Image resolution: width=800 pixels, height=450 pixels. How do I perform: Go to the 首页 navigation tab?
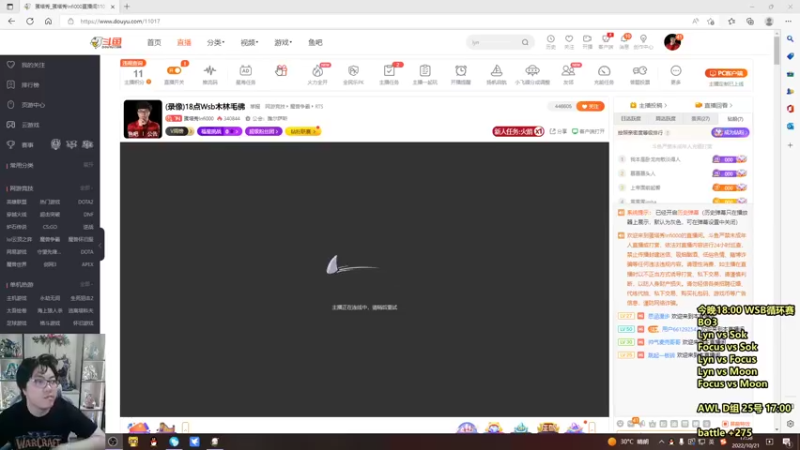(x=154, y=42)
